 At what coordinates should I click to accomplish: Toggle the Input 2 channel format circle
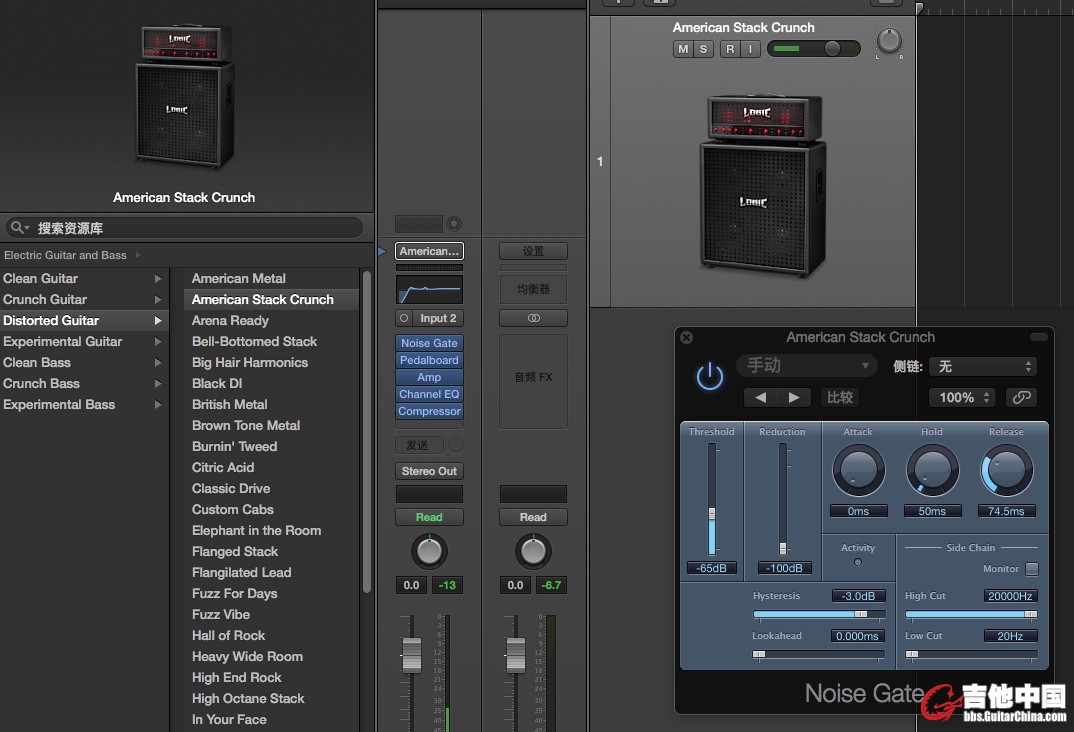pos(404,318)
